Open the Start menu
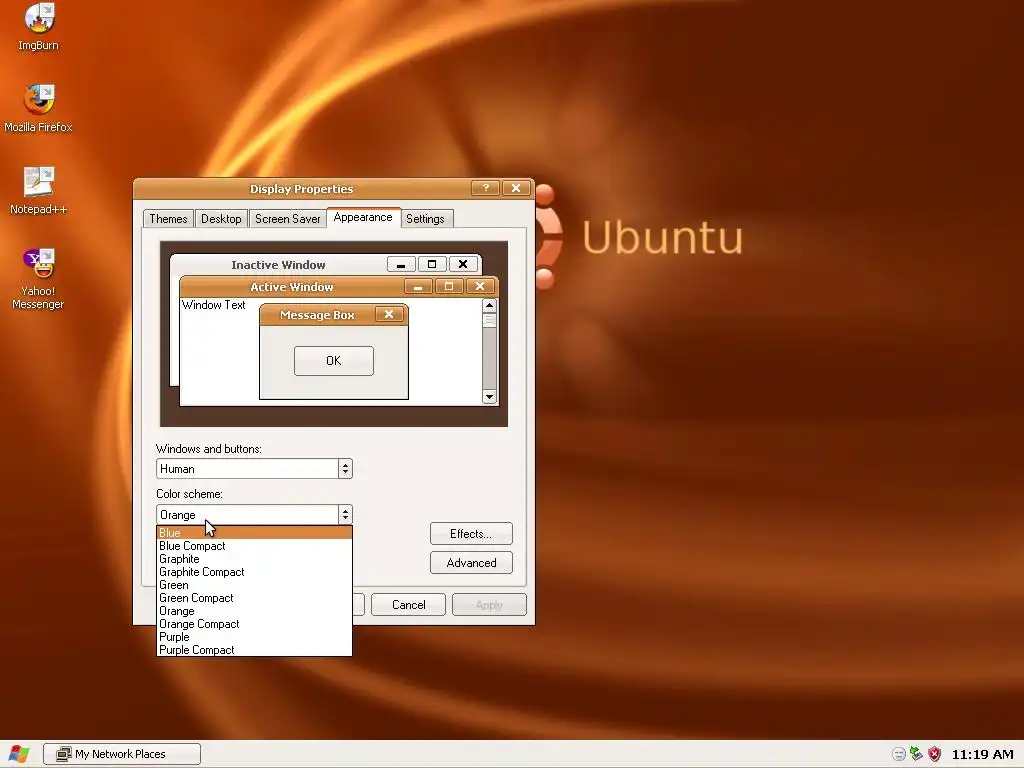 (x=18, y=754)
